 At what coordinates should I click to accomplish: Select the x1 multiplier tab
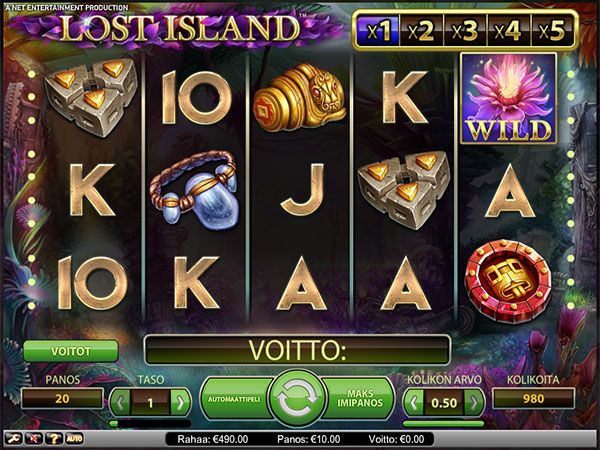click(x=378, y=31)
